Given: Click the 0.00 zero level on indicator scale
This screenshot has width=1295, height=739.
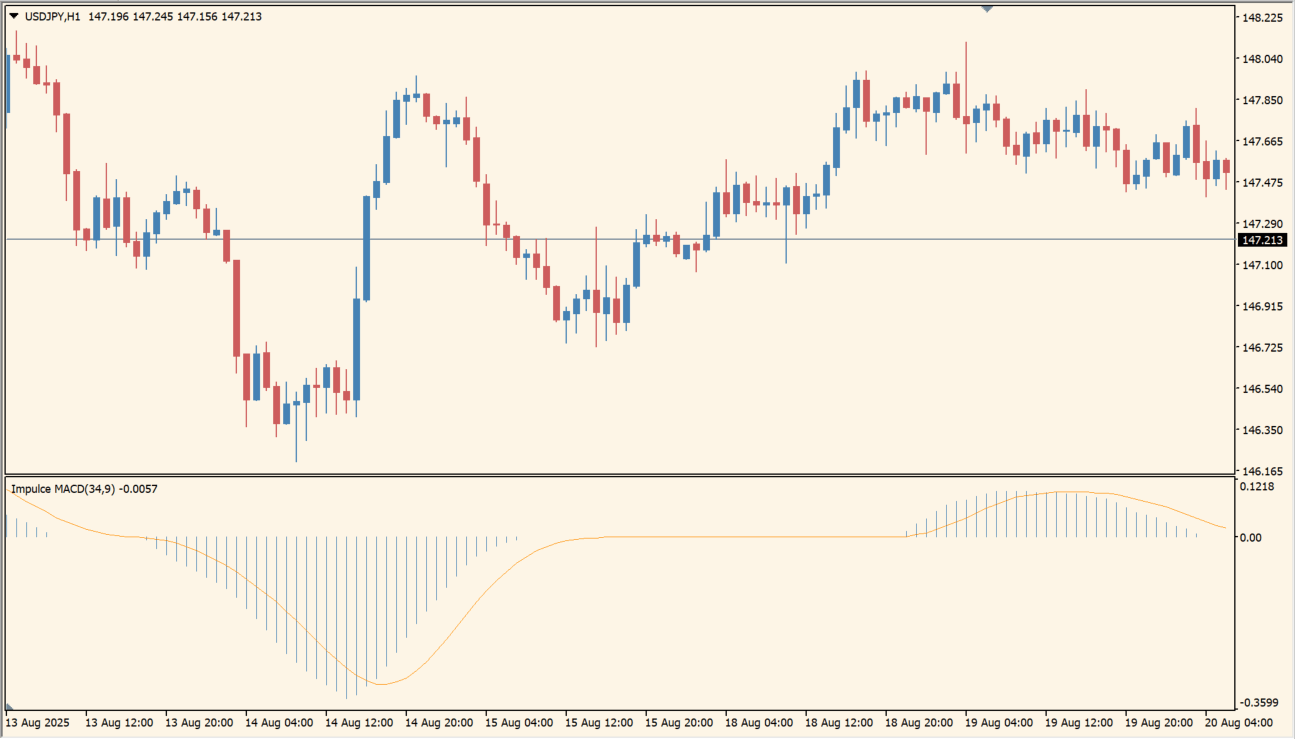Looking at the screenshot, I should 1252,538.
